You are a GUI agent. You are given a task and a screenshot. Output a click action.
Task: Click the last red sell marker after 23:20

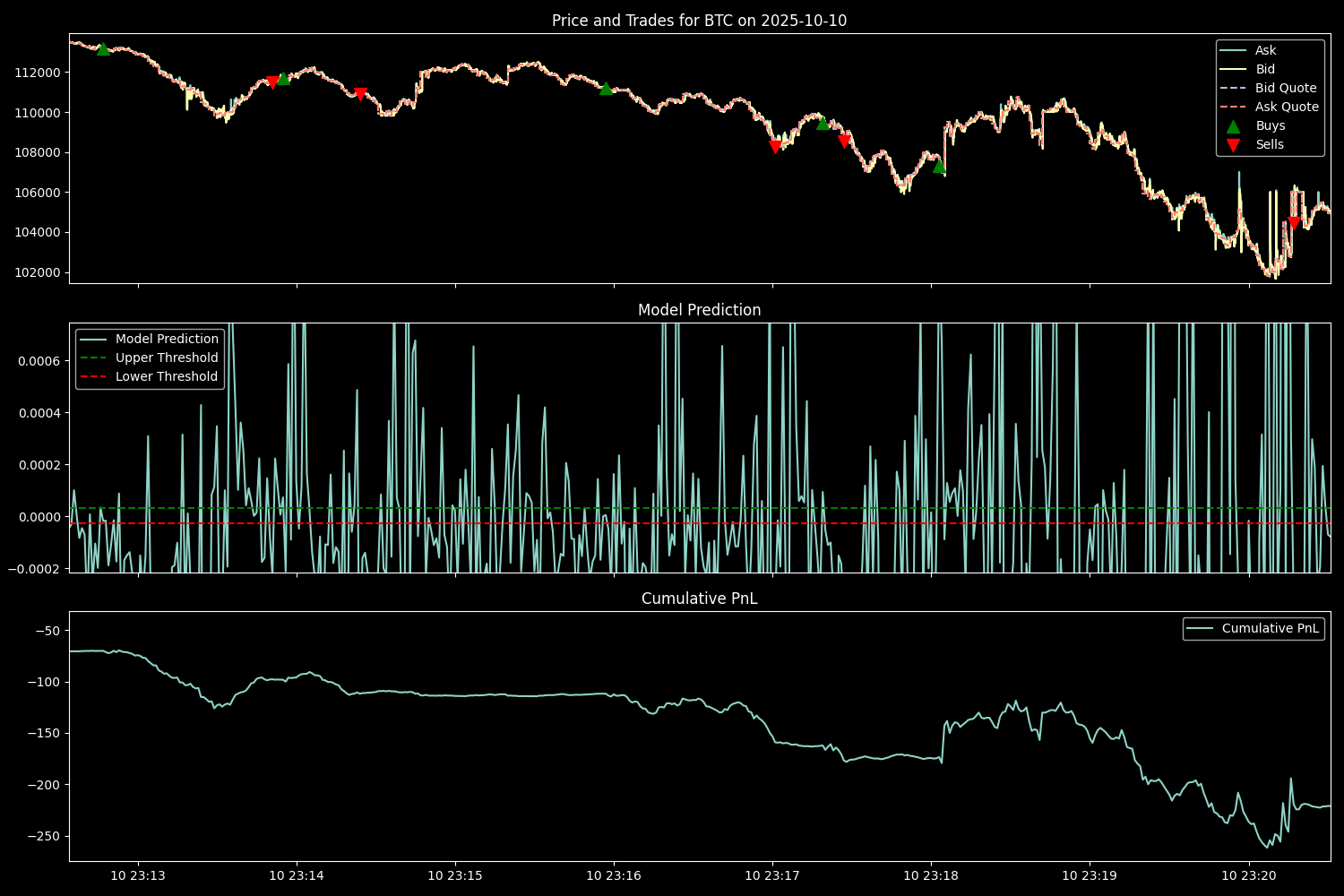[1294, 223]
